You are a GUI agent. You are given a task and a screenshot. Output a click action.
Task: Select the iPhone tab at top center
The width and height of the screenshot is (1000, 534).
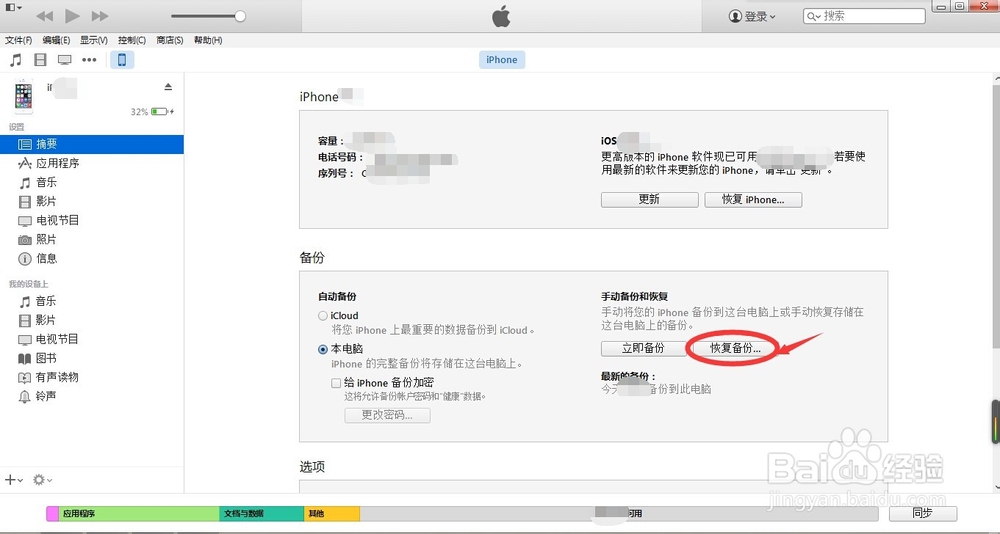pyautogui.click(x=502, y=60)
